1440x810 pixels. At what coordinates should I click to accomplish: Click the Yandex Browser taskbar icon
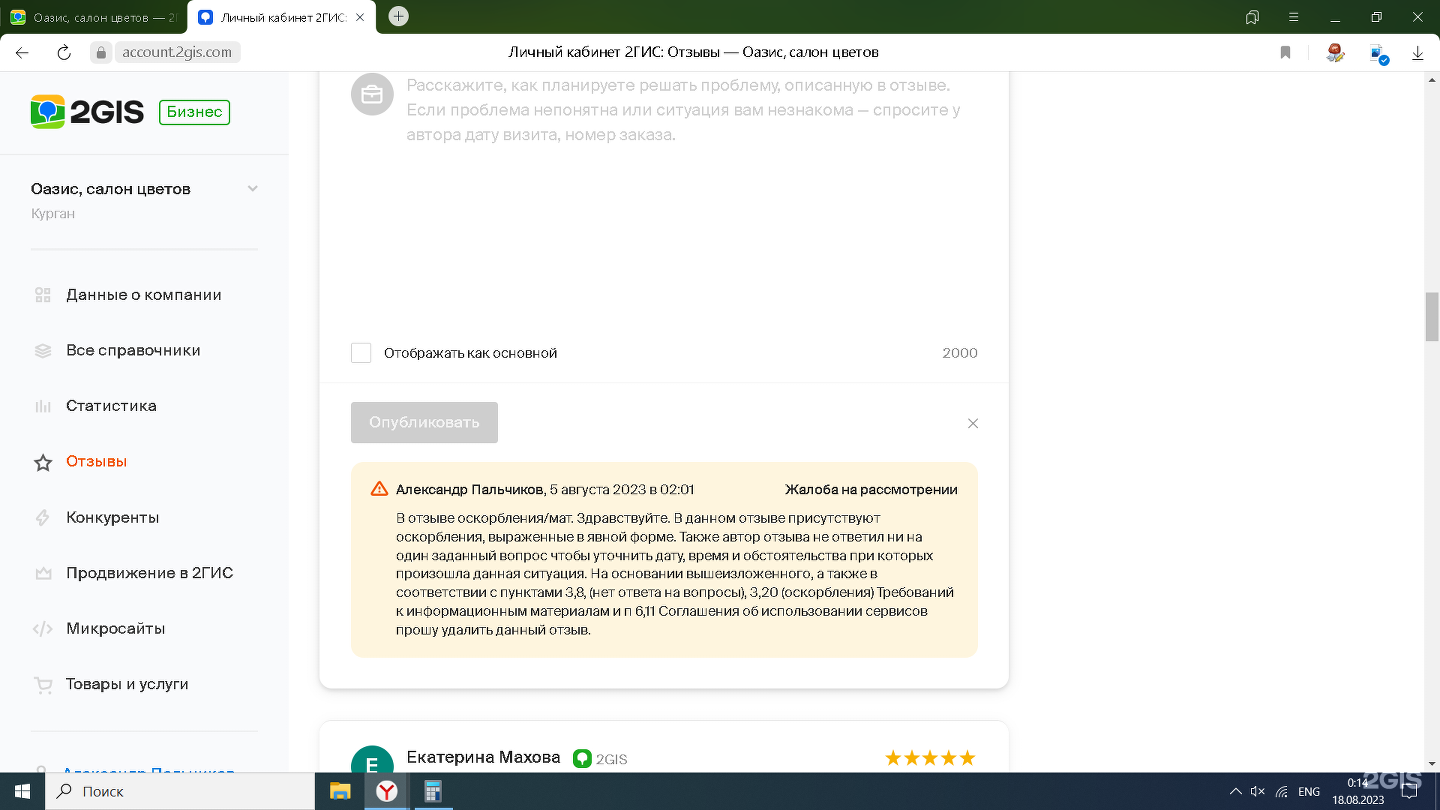point(386,791)
